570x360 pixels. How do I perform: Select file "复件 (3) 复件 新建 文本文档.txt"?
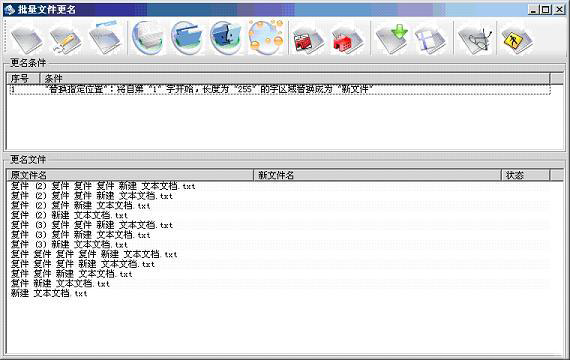80,235
